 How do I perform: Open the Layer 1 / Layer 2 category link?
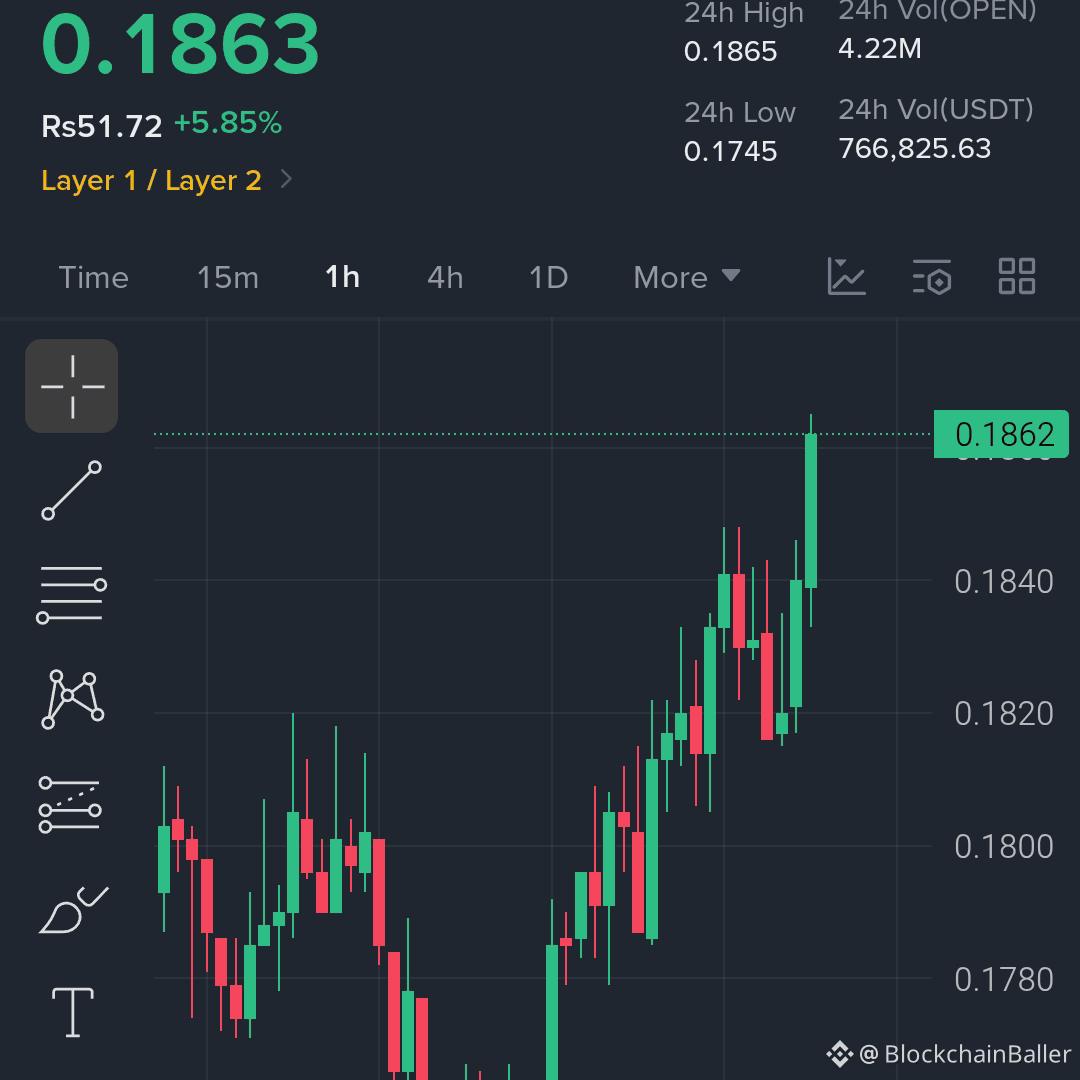point(152,180)
